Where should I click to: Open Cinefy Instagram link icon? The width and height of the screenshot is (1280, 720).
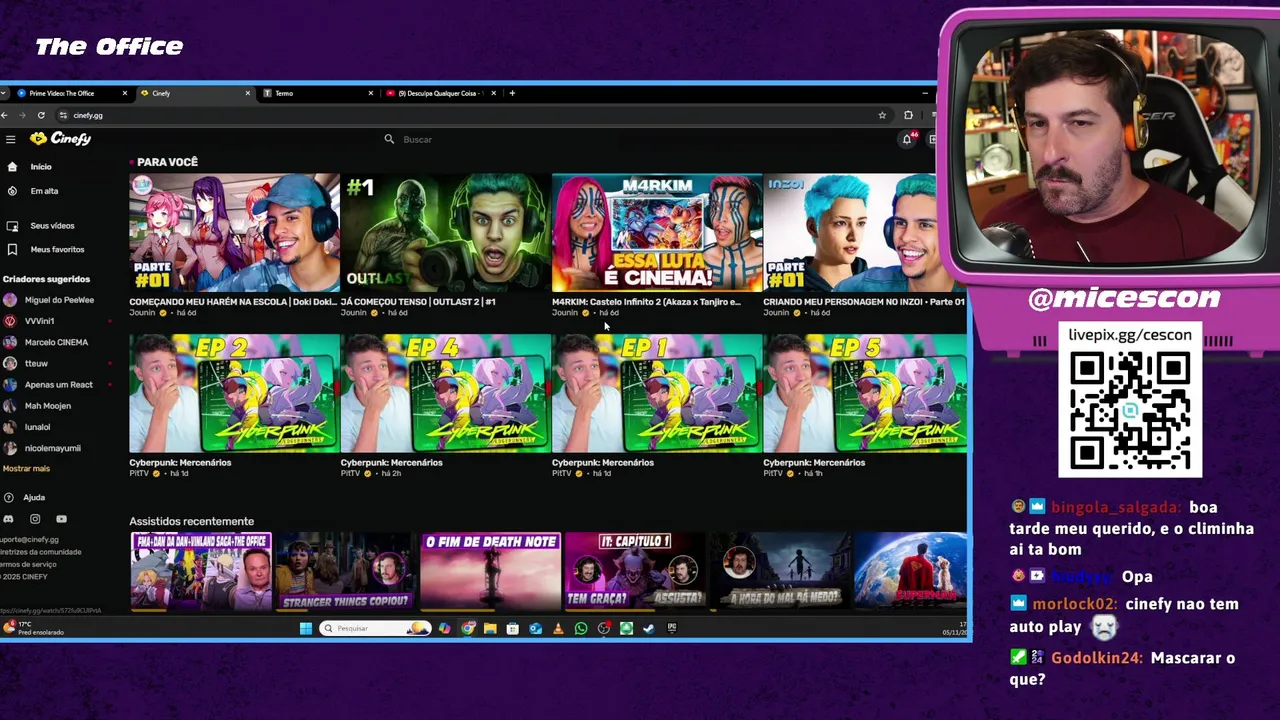coord(35,519)
